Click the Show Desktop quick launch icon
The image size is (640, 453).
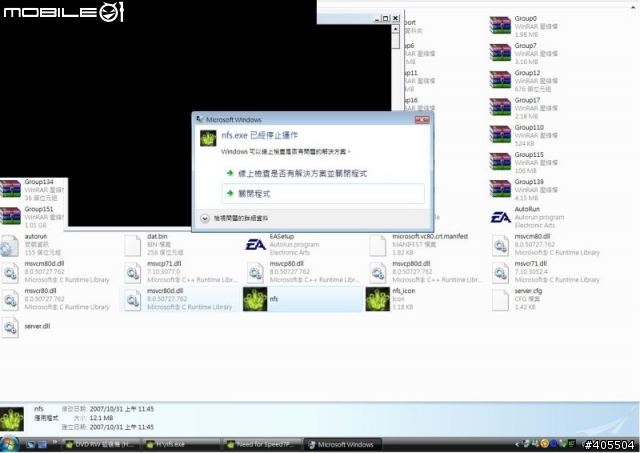point(30,444)
